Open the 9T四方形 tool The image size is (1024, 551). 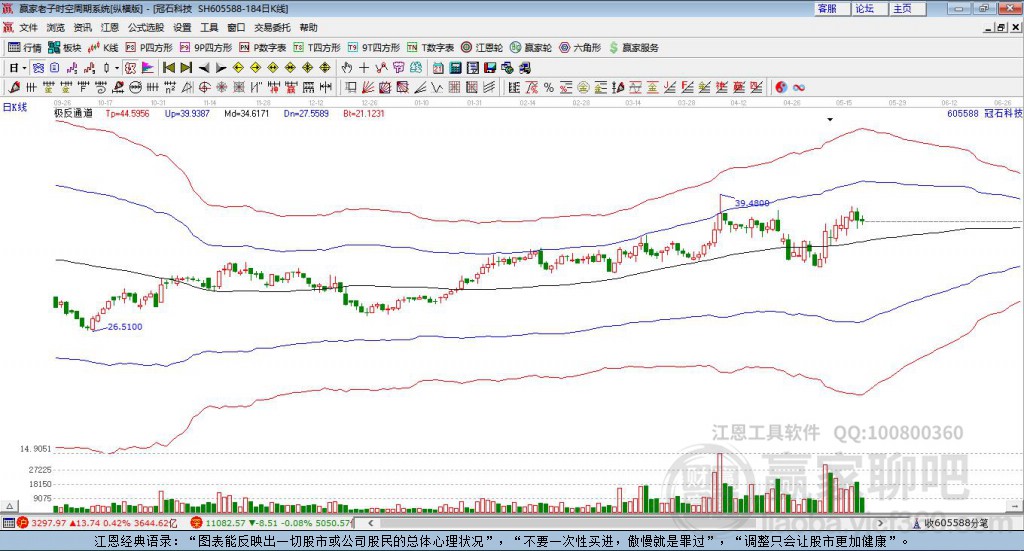click(374, 48)
